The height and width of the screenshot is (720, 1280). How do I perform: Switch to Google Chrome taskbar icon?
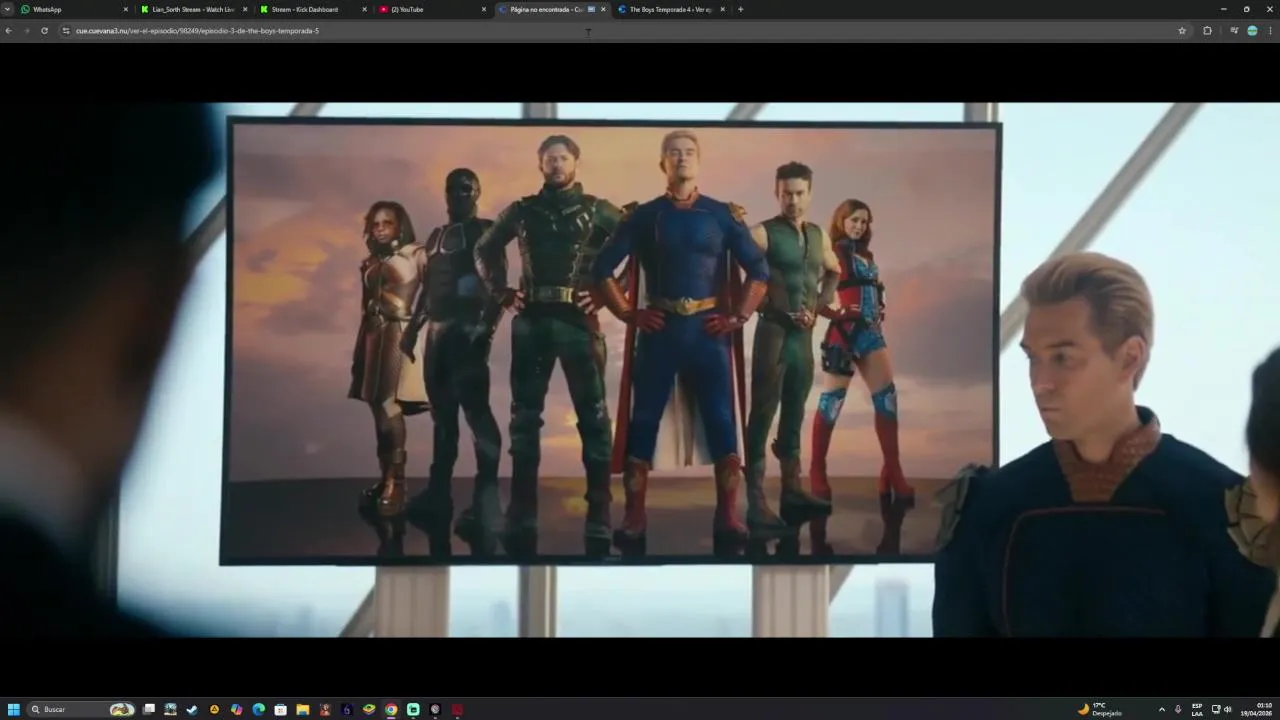[391, 709]
